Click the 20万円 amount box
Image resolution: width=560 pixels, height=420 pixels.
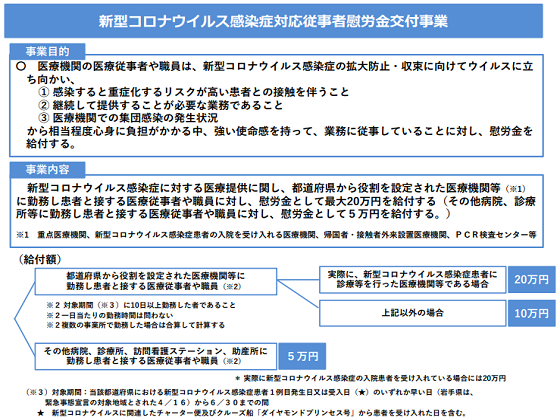coord(531,280)
